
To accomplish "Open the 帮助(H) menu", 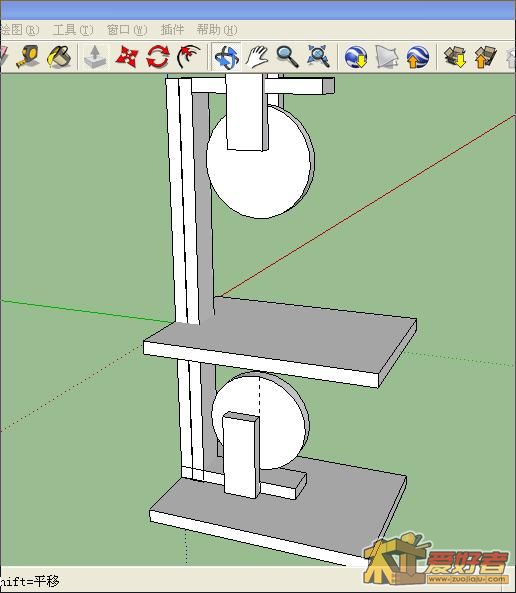I will tap(217, 29).
